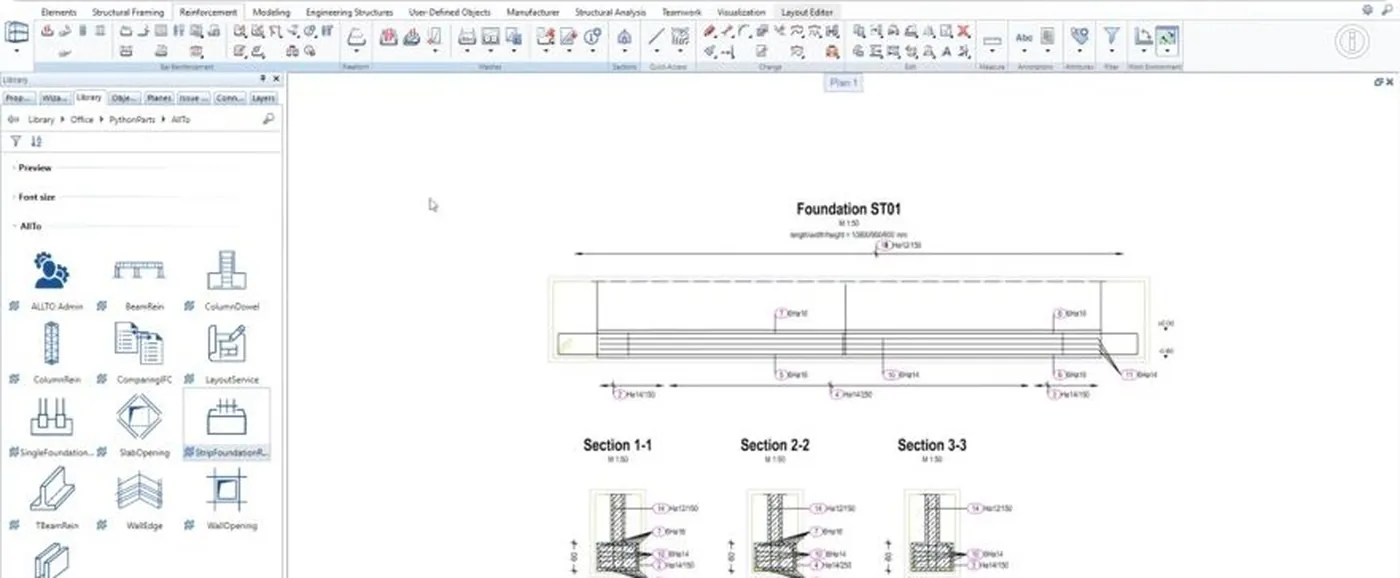
Task: Open the library filter funnel
Action: point(16,141)
